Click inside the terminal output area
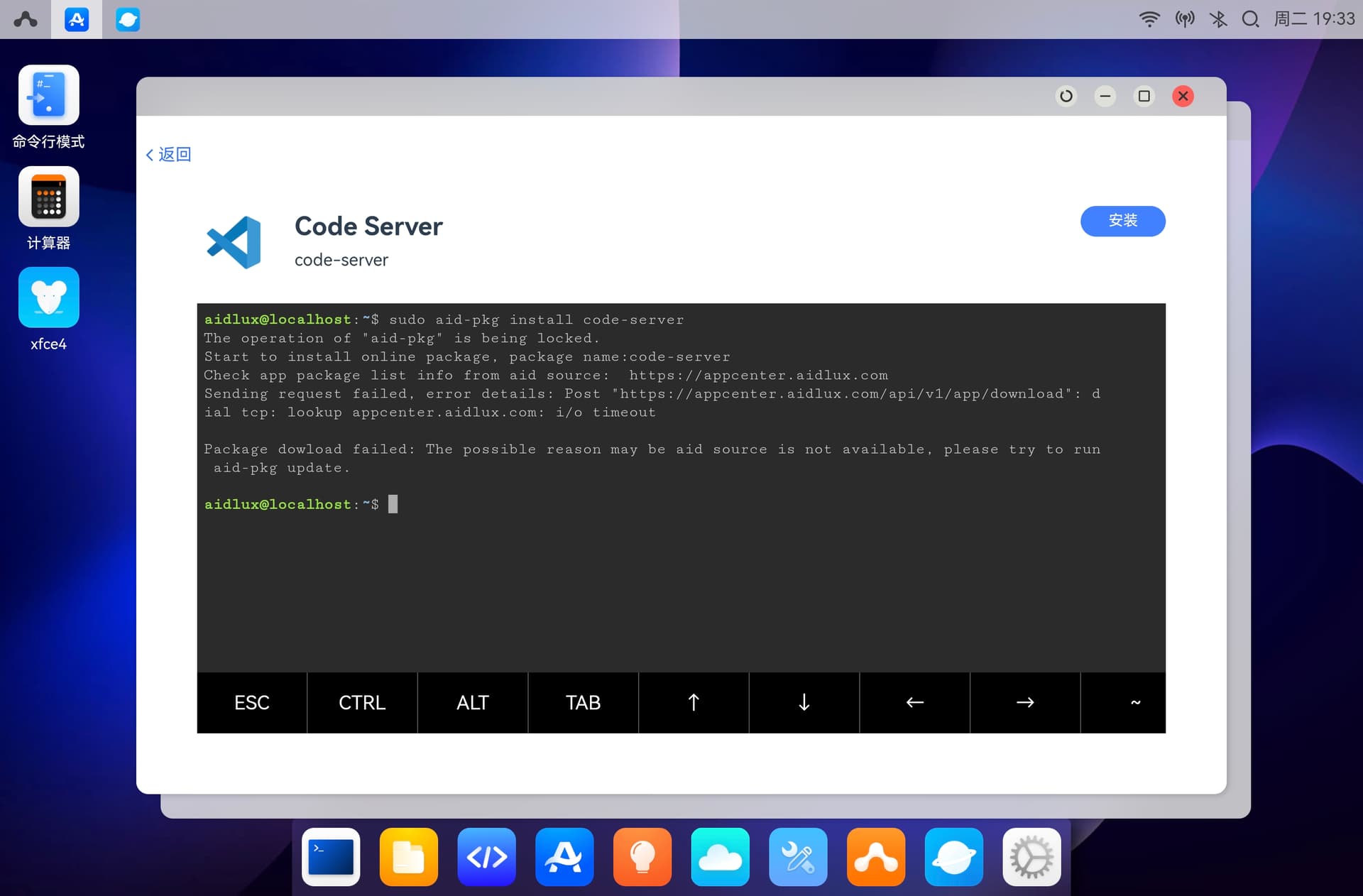 (680, 568)
